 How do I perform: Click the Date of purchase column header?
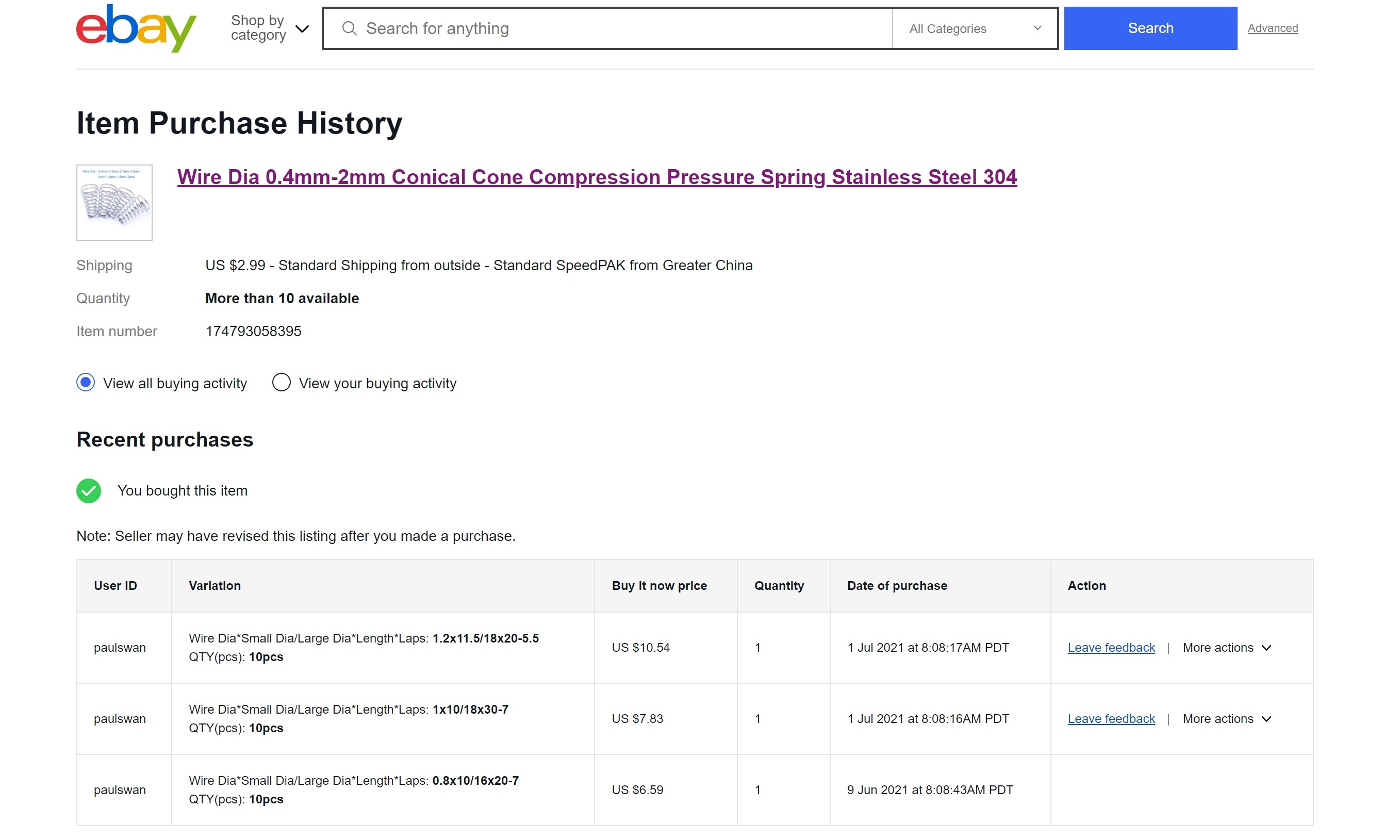896,586
